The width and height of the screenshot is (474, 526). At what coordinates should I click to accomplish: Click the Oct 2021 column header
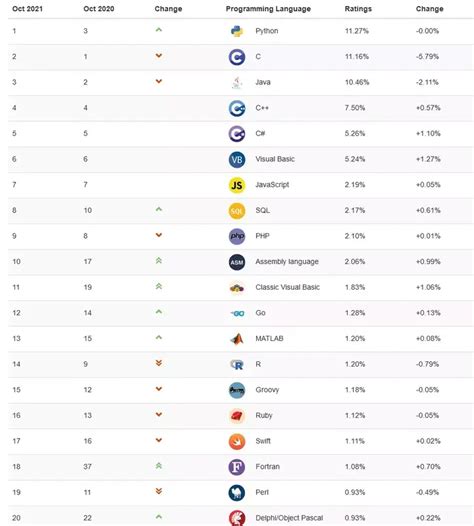click(x=28, y=9)
